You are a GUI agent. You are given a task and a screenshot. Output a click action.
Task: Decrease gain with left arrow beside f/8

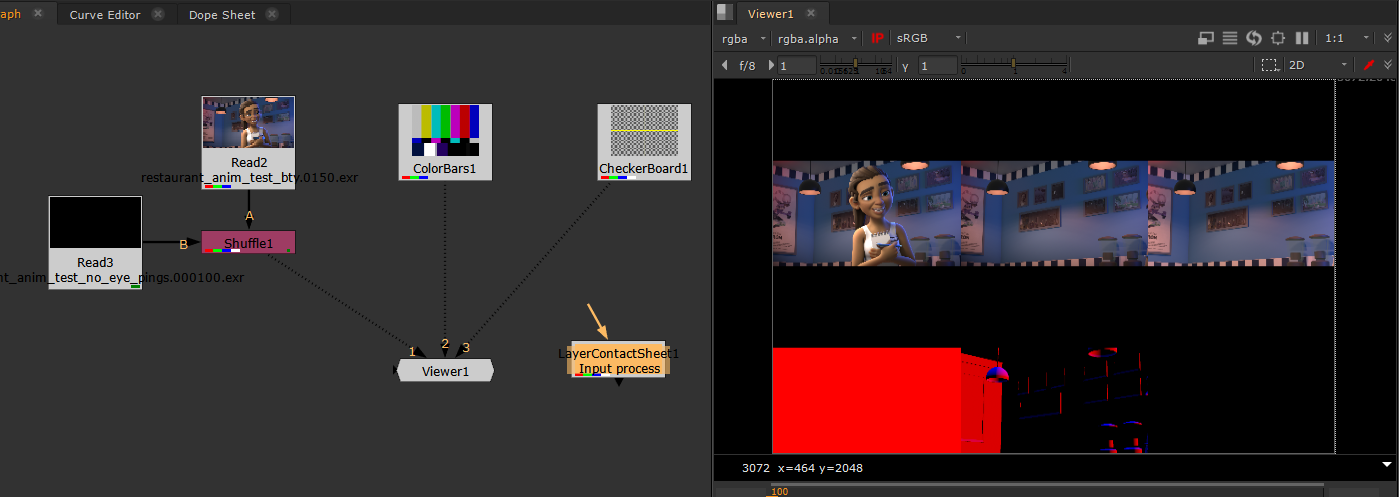coord(725,65)
